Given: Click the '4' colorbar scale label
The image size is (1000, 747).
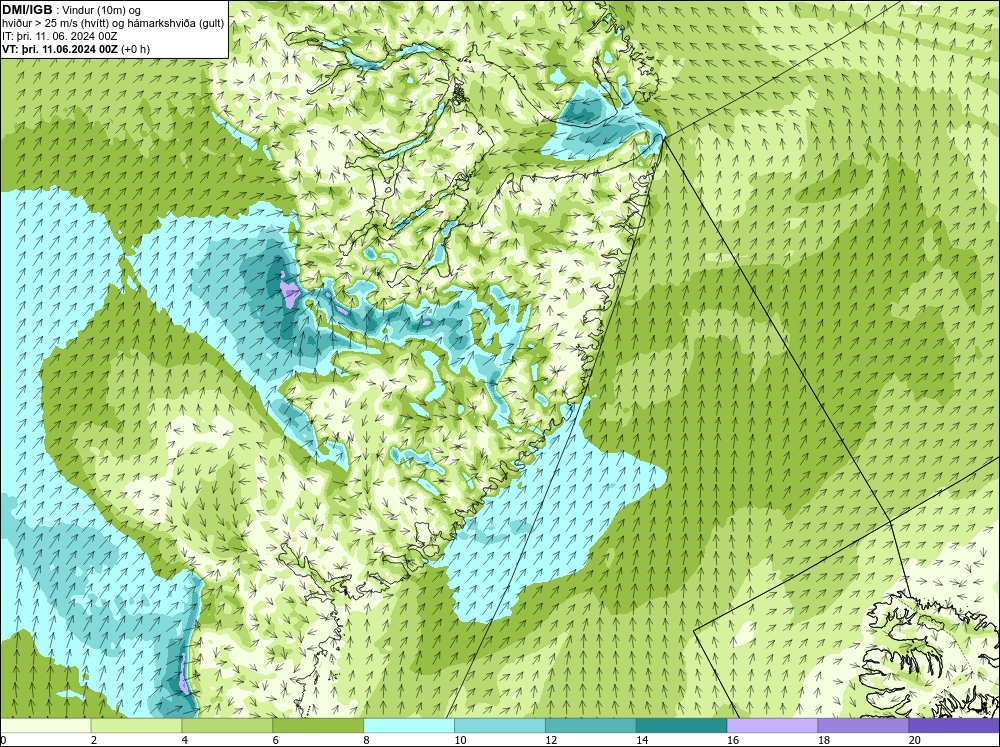Looking at the screenshot, I should pyautogui.click(x=184, y=740).
